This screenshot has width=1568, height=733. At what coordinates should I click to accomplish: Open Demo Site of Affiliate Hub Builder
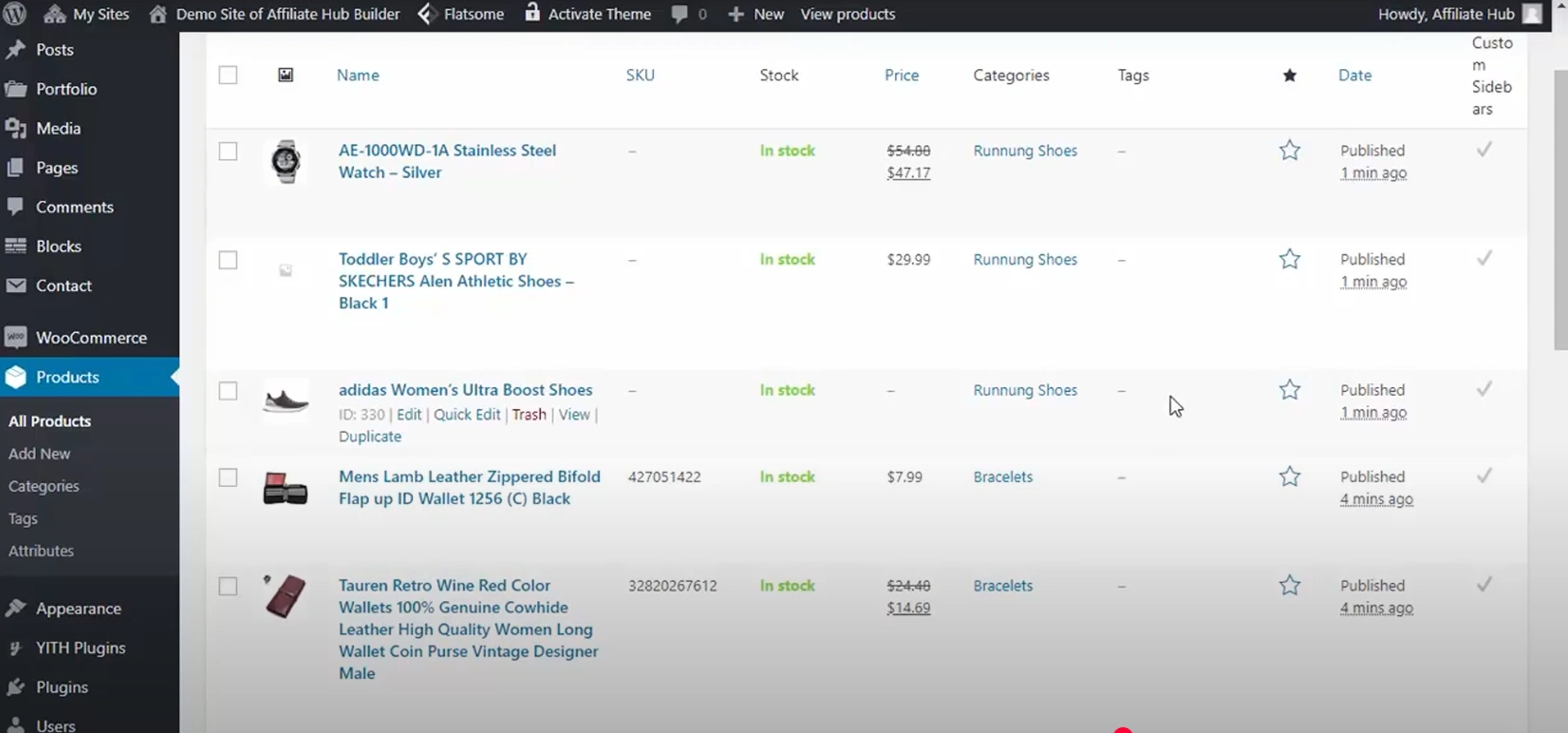click(x=275, y=14)
